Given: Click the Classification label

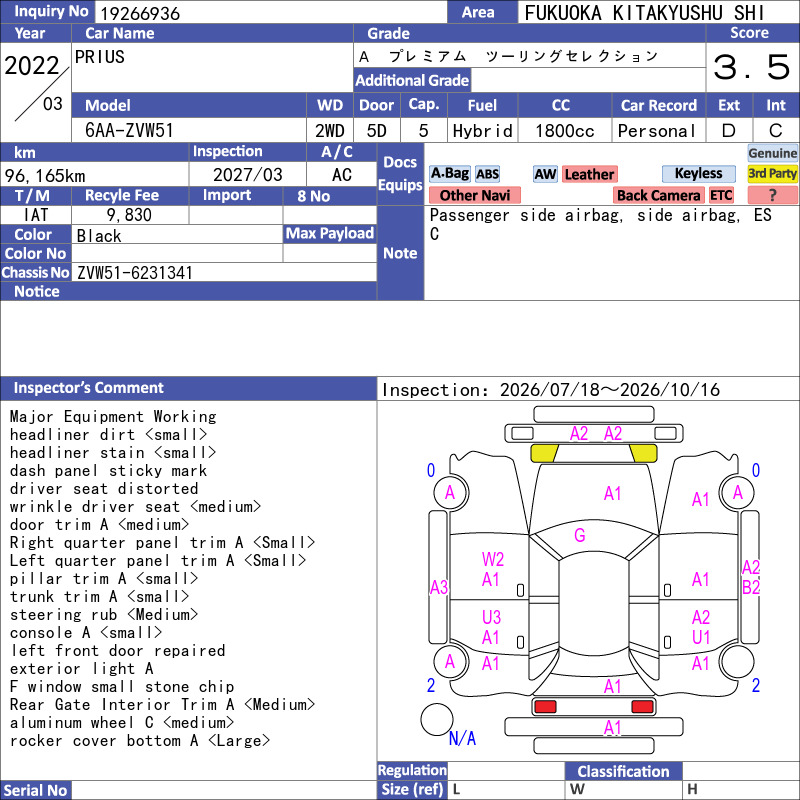Looking at the screenshot, I should click(623, 771).
